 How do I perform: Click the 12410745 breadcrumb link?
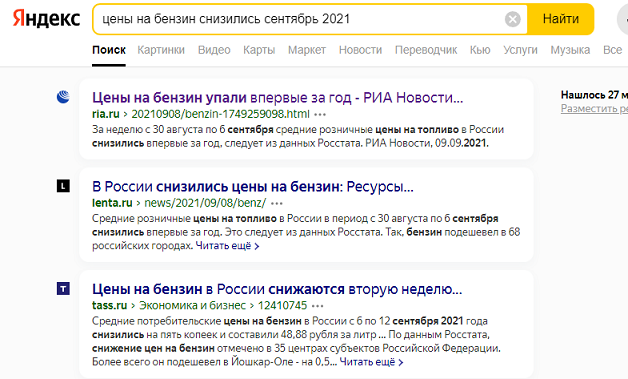pos(282,306)
